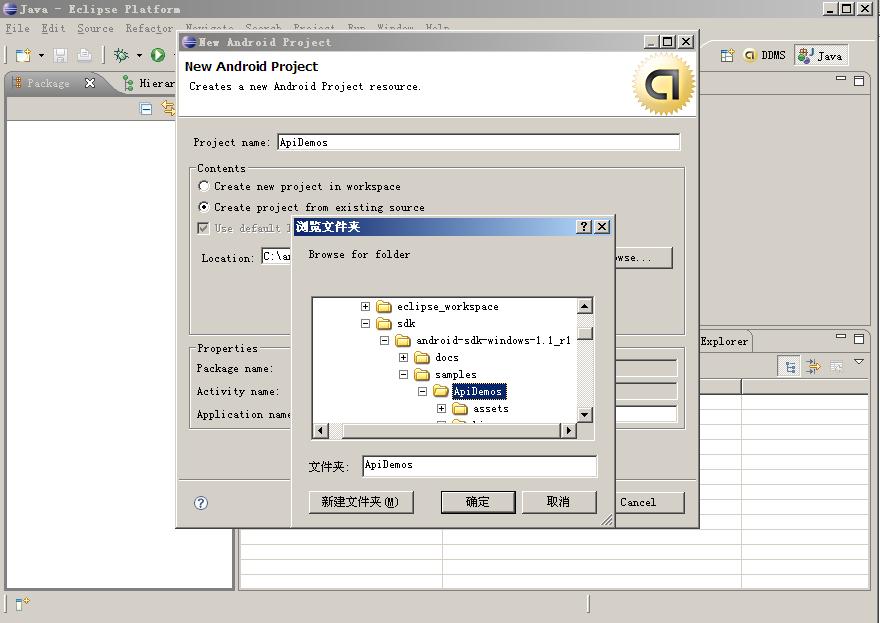The width and height of the screenshot is (880, 623).
Task: Click the 新建文件夹(M) new folder button
Action: (x=361, y=502)
